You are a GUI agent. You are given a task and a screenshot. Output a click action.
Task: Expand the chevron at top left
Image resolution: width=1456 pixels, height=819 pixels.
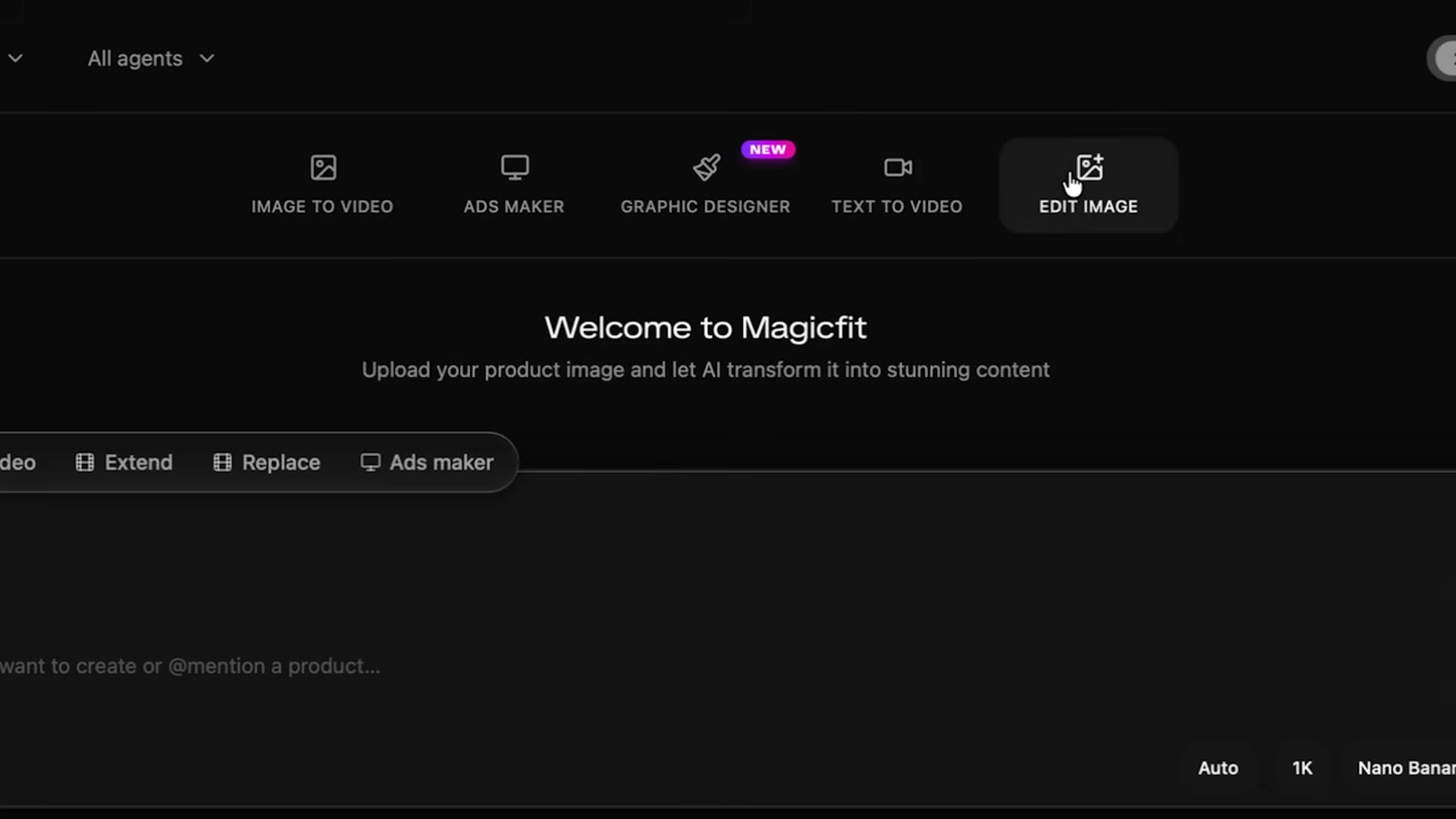(x=16, y=58)
